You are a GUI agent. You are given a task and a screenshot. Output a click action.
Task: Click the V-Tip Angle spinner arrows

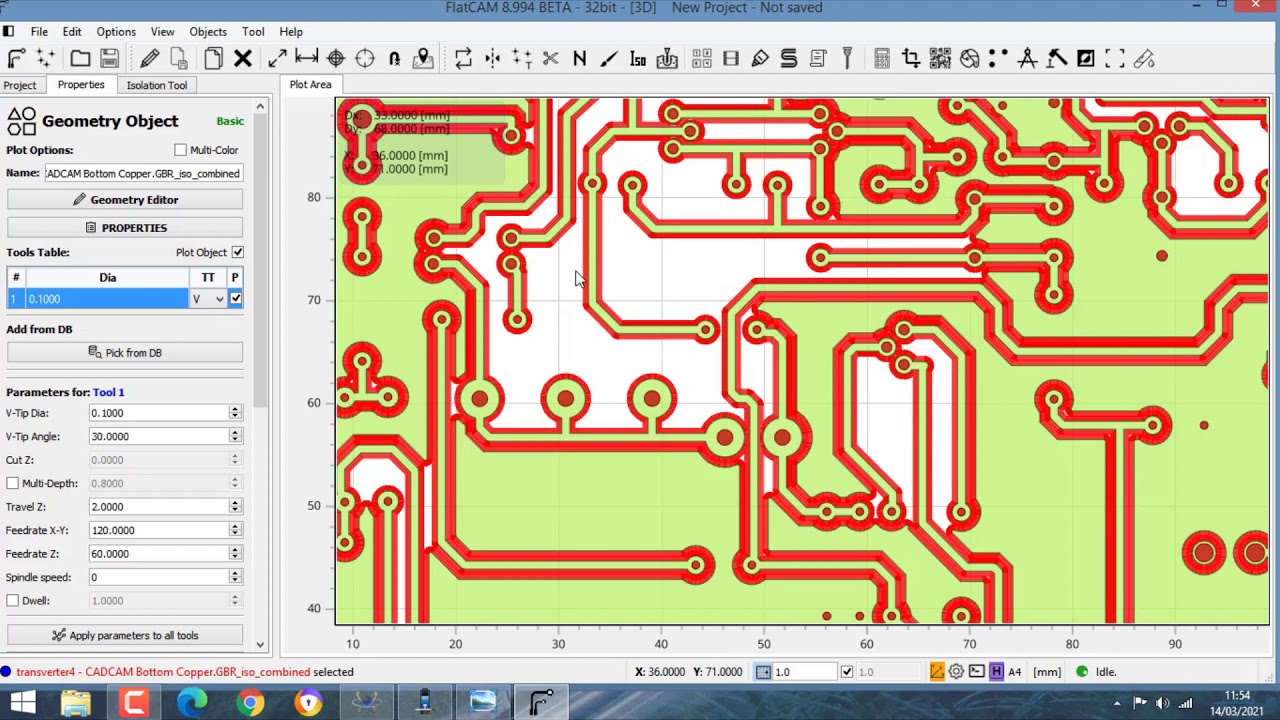235,436
